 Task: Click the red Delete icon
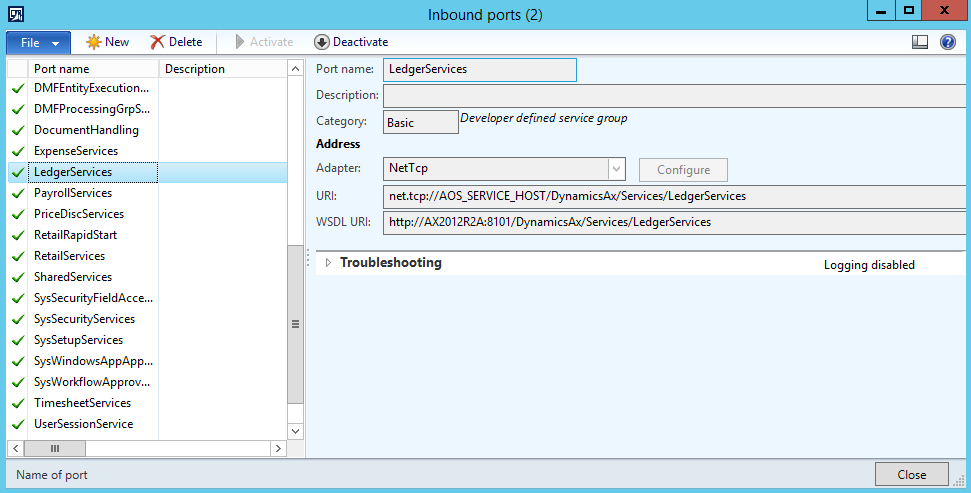pos(158,42)
